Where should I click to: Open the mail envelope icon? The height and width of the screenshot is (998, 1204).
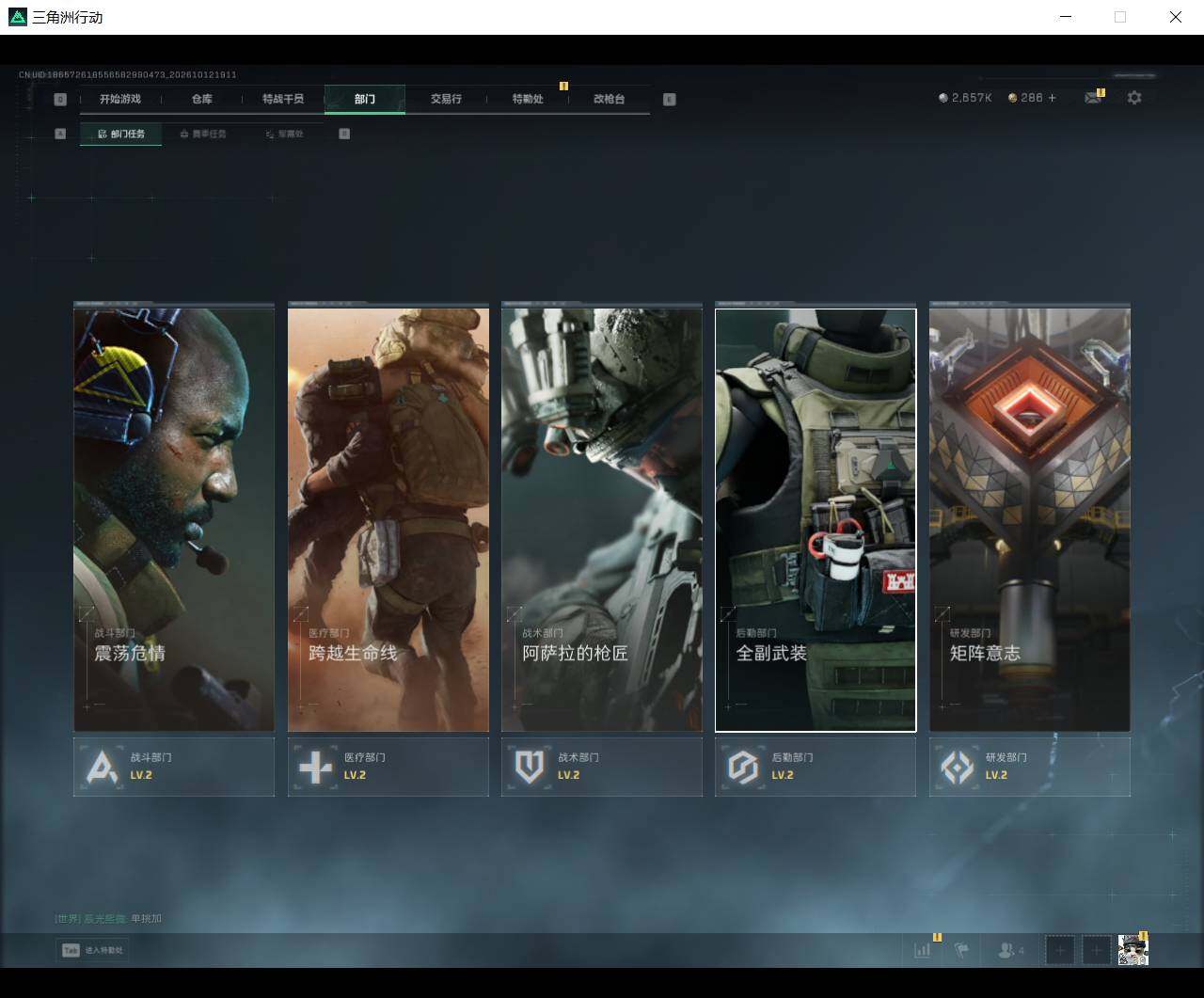[1092, 98]
